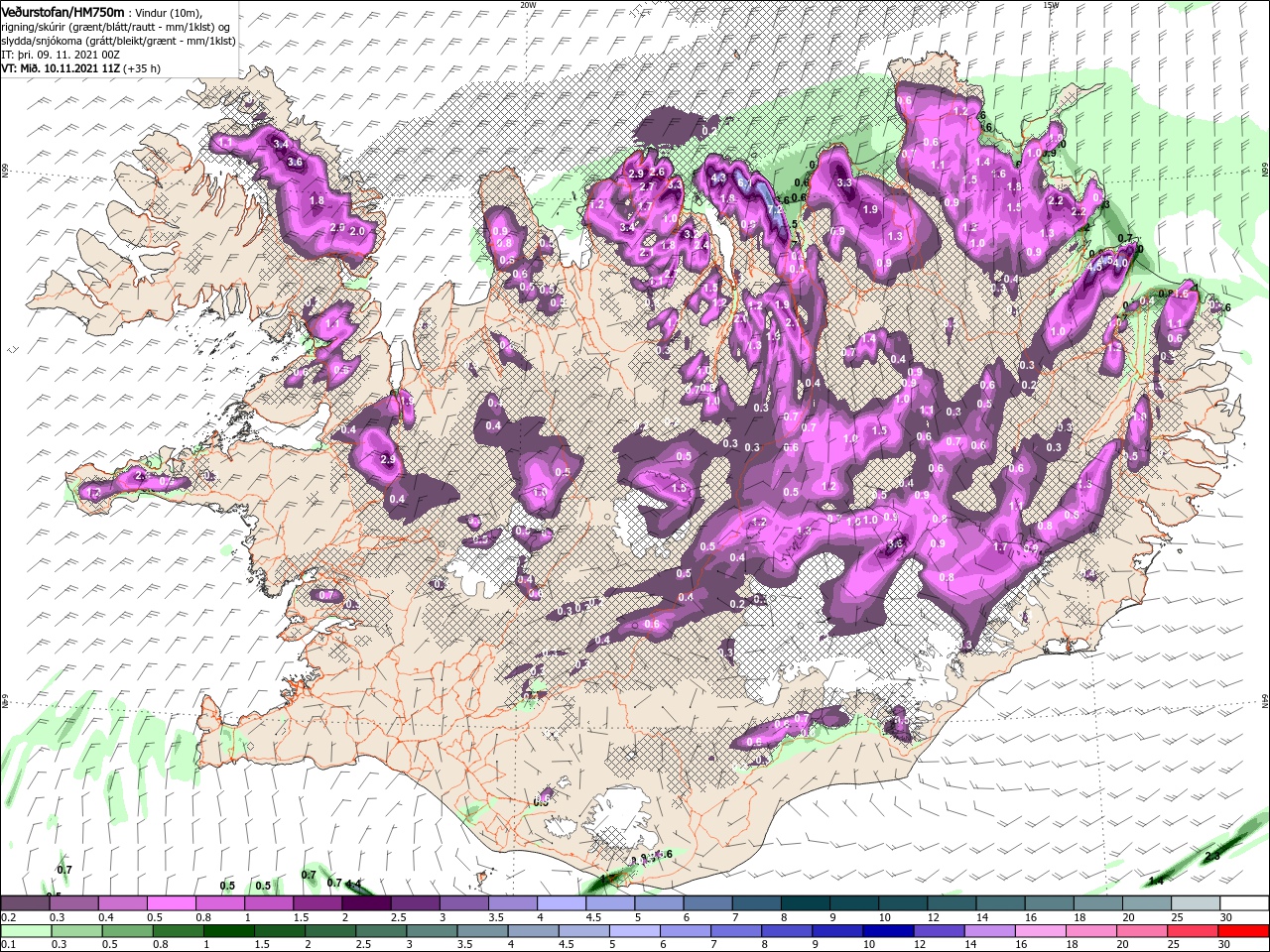Click the valid time line 'VT: Mið. 10.11.2021 11Z'
This screenshot has width=1270, height=952.
[59, 68]
